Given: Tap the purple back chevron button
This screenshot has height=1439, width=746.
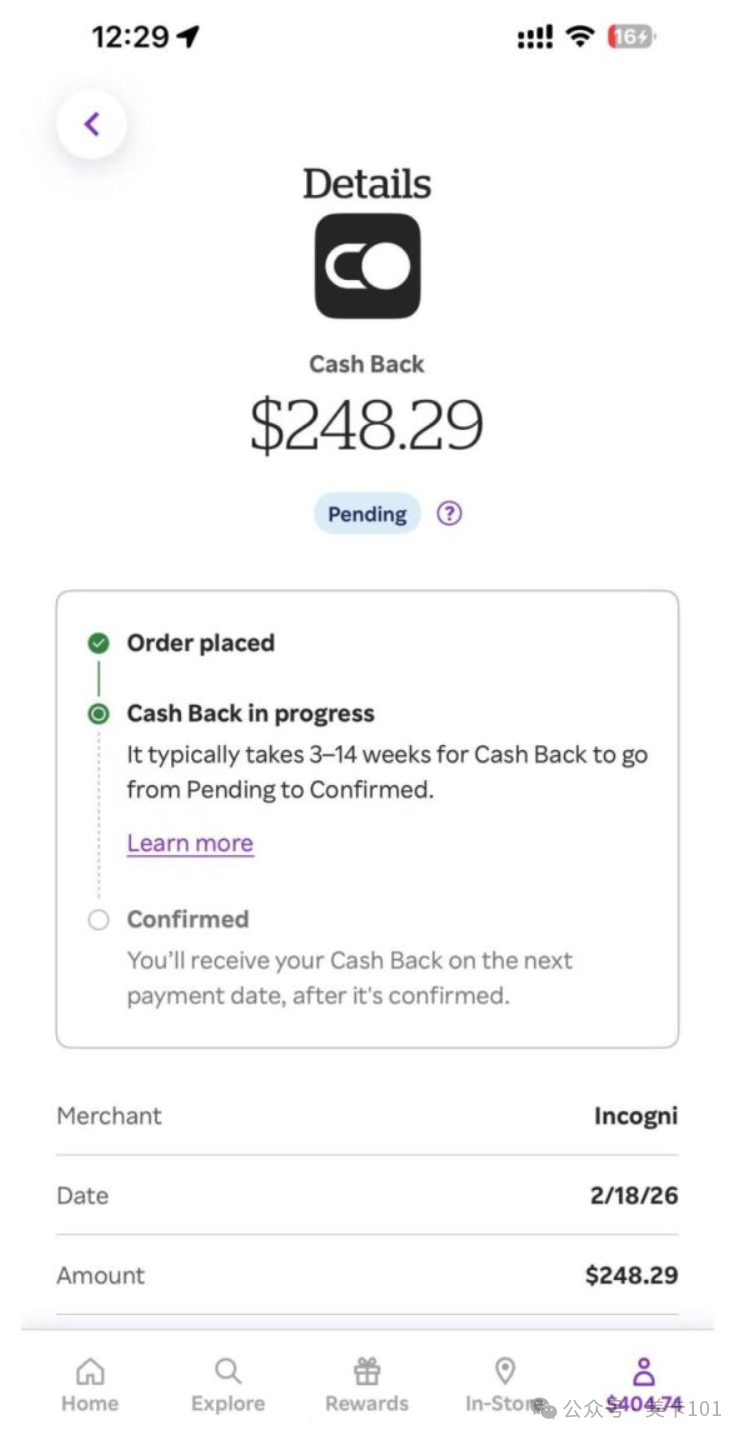Looking at the screenshot, I should [x=92, y=124].
